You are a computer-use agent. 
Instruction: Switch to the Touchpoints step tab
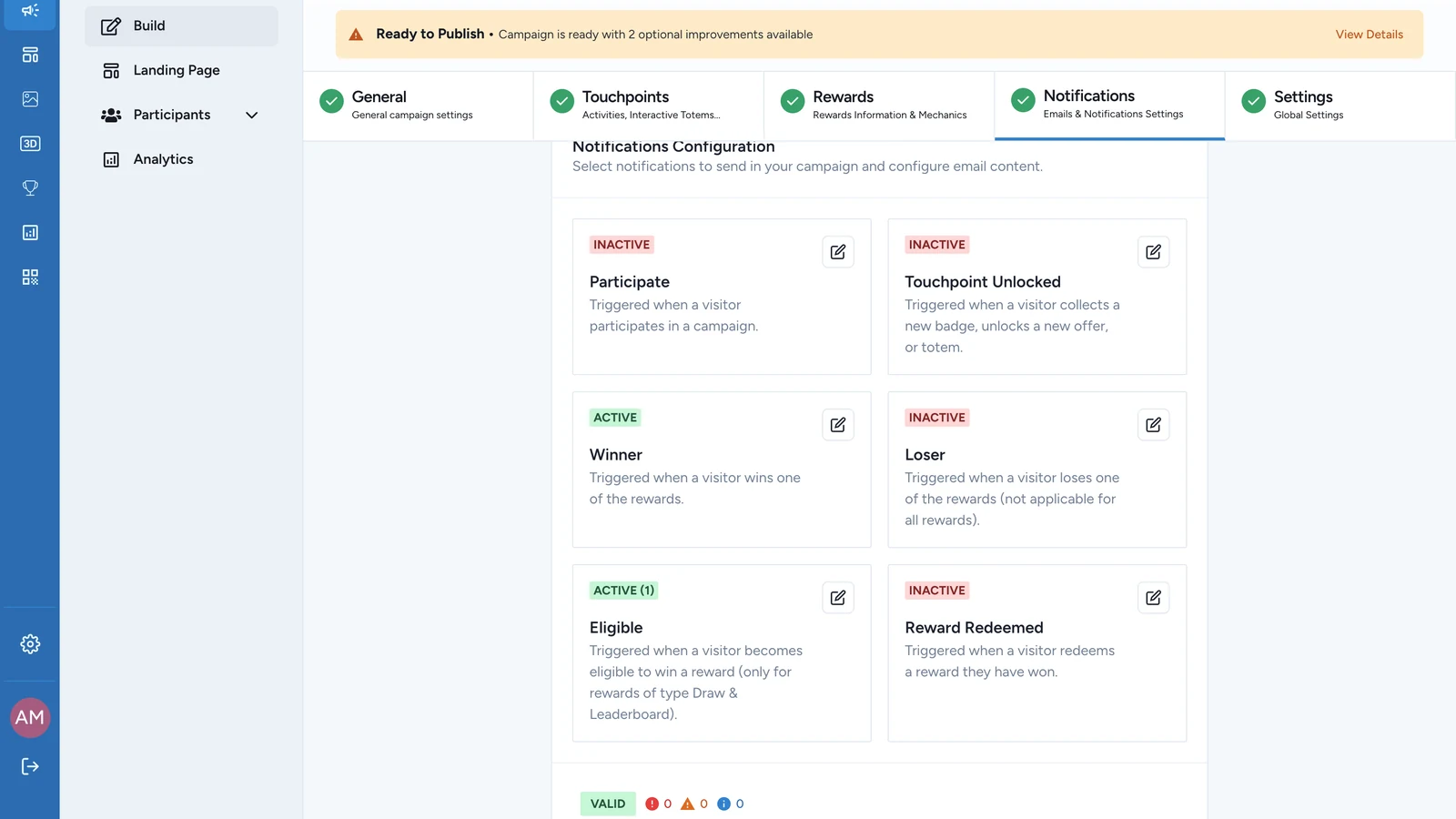click(649, 106)
